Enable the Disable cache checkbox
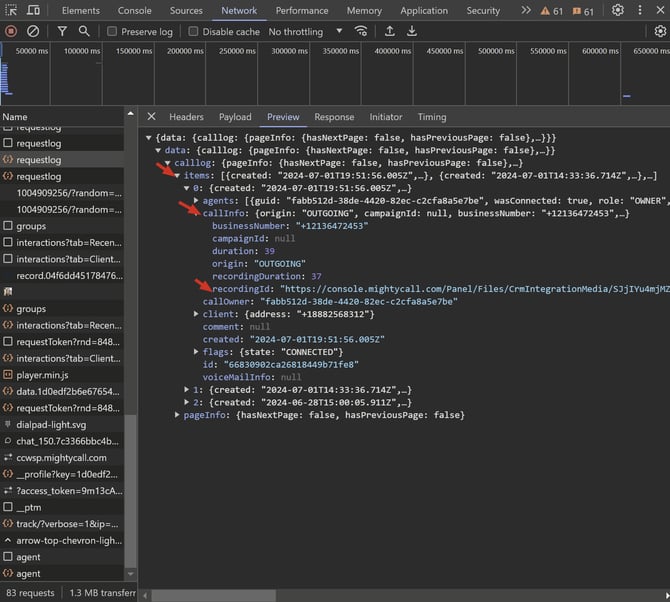 tap(193, 31)
